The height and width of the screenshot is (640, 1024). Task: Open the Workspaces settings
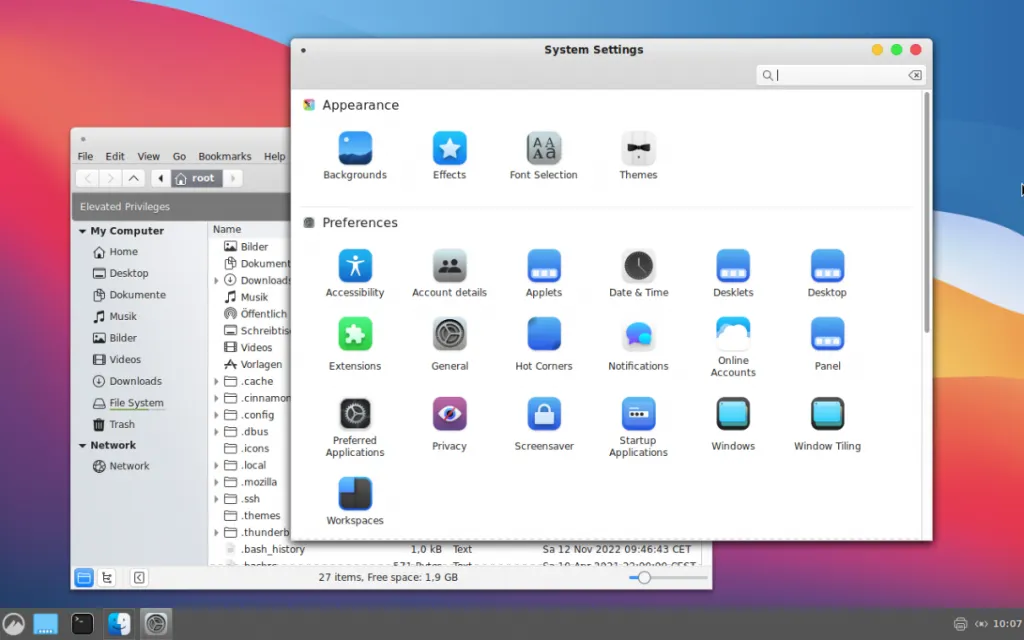(x=354, y=495)
